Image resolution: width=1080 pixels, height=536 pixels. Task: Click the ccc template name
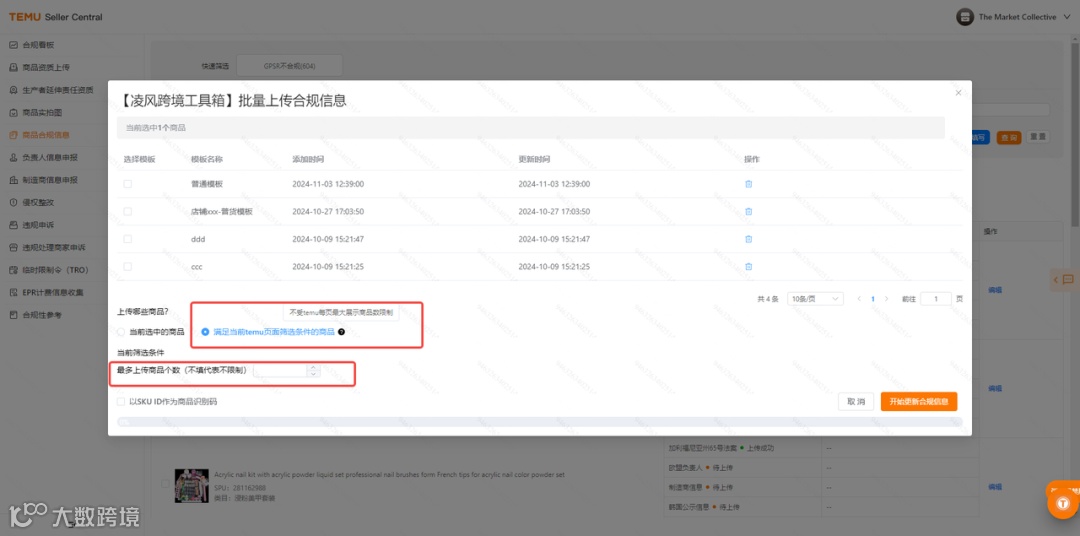tap(197, 267)
